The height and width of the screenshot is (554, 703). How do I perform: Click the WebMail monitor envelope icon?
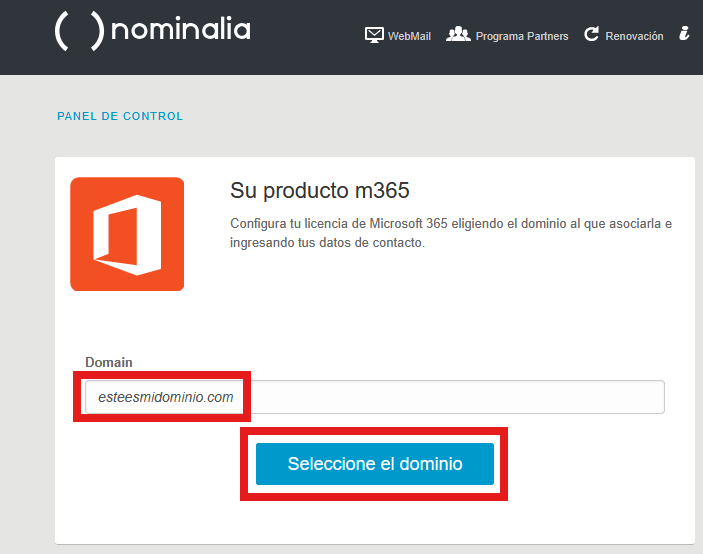[x=375, y=35]
